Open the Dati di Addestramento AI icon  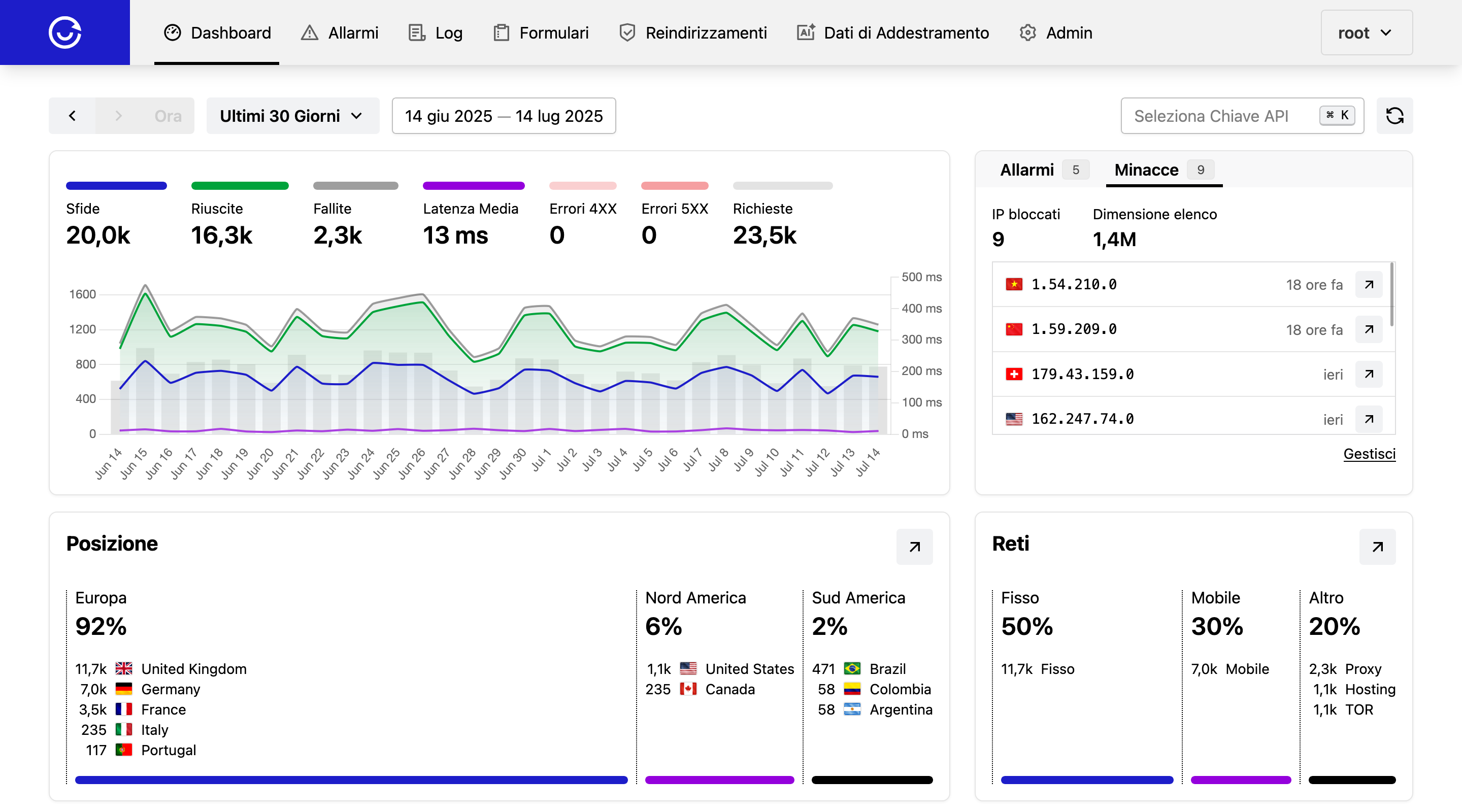805,32
